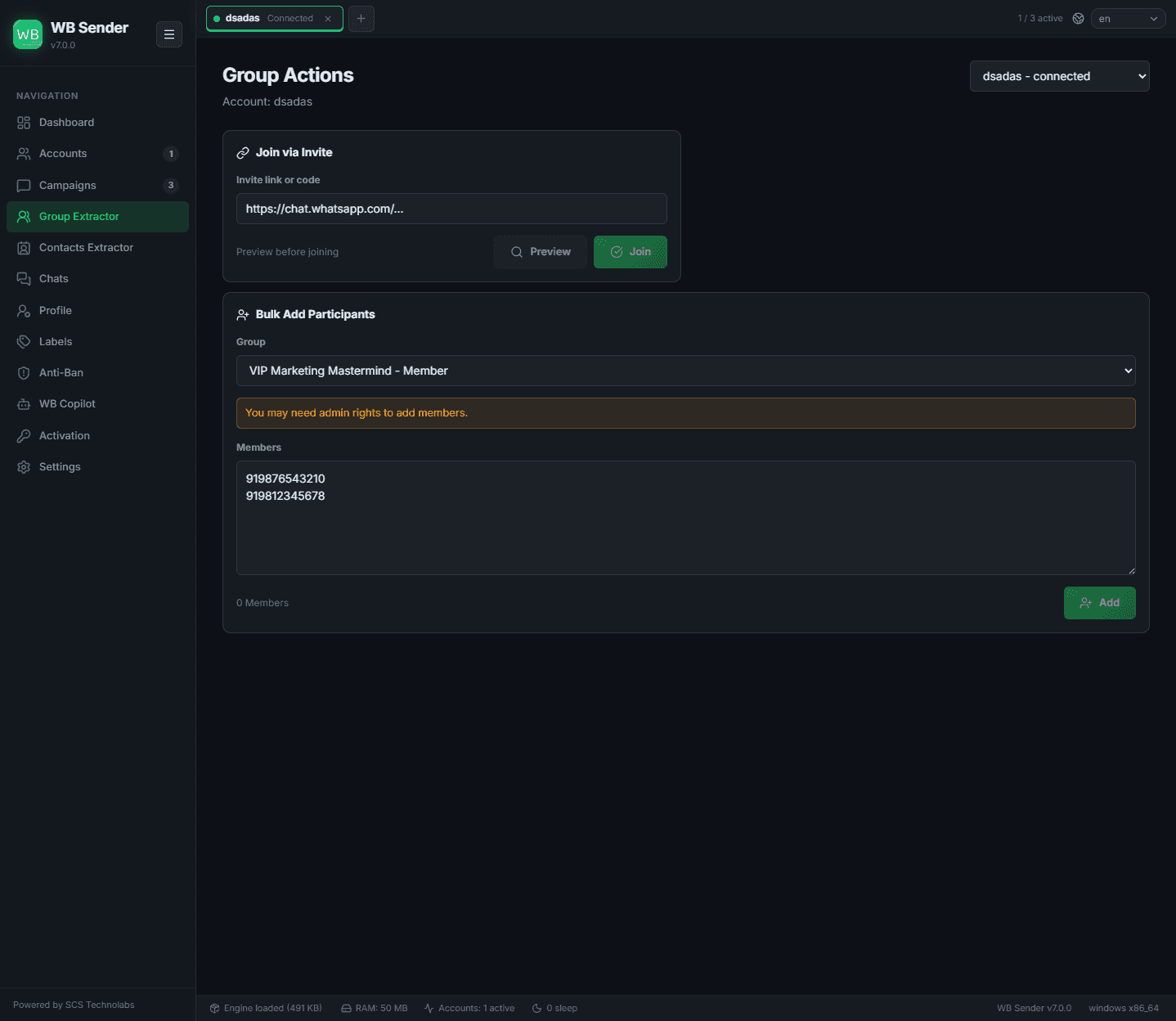Click the WB Sender logo icon
The image size is (1176, 1021).
(x=28, y=34)
